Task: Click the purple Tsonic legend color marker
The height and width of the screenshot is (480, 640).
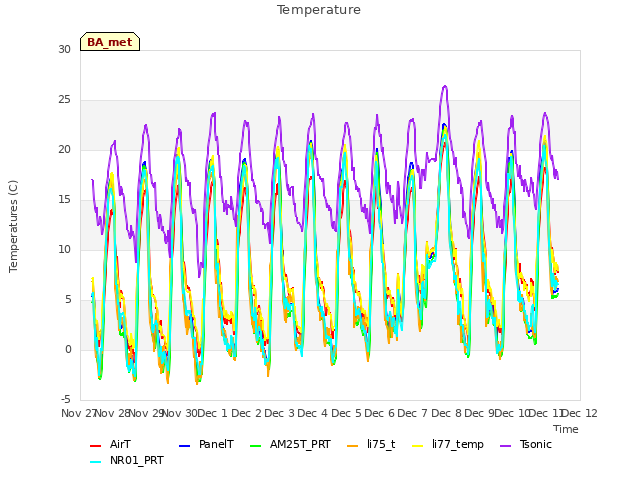Action: (505, 446)
